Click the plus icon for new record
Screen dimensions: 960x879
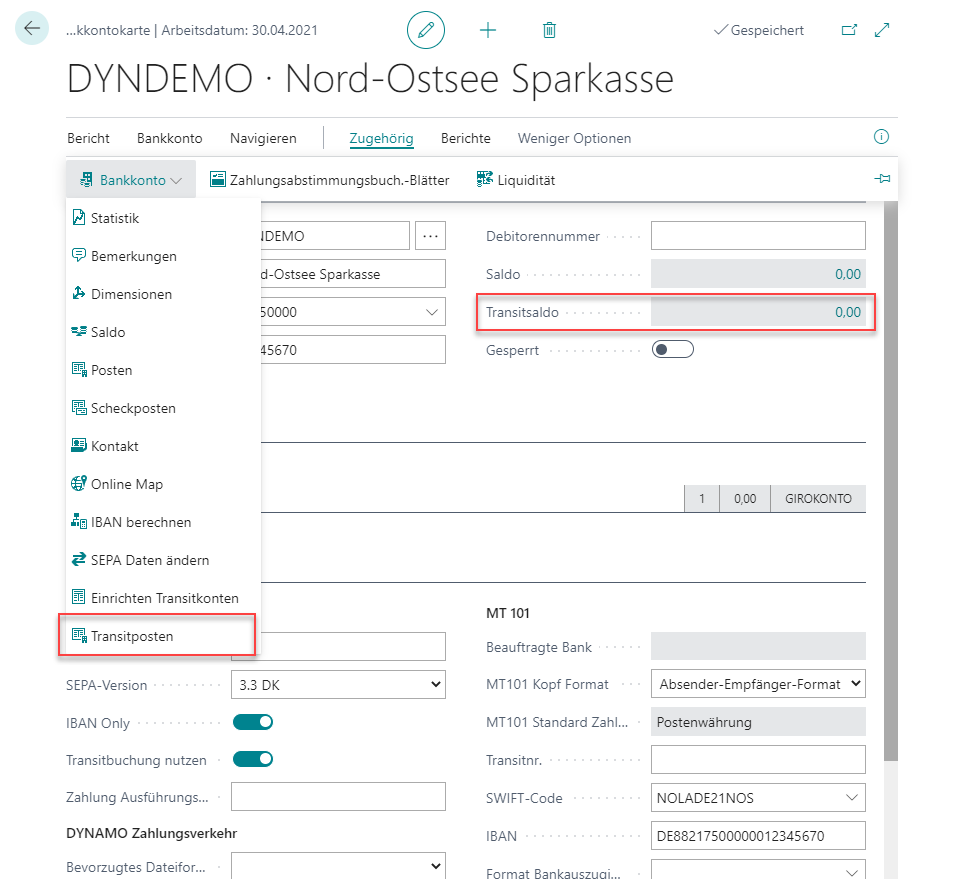(488, 30)
